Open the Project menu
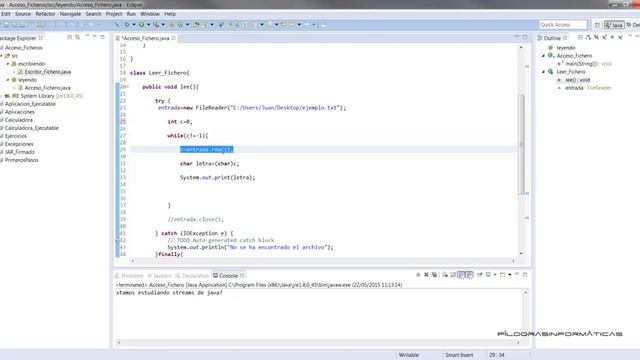 (114, 14)
